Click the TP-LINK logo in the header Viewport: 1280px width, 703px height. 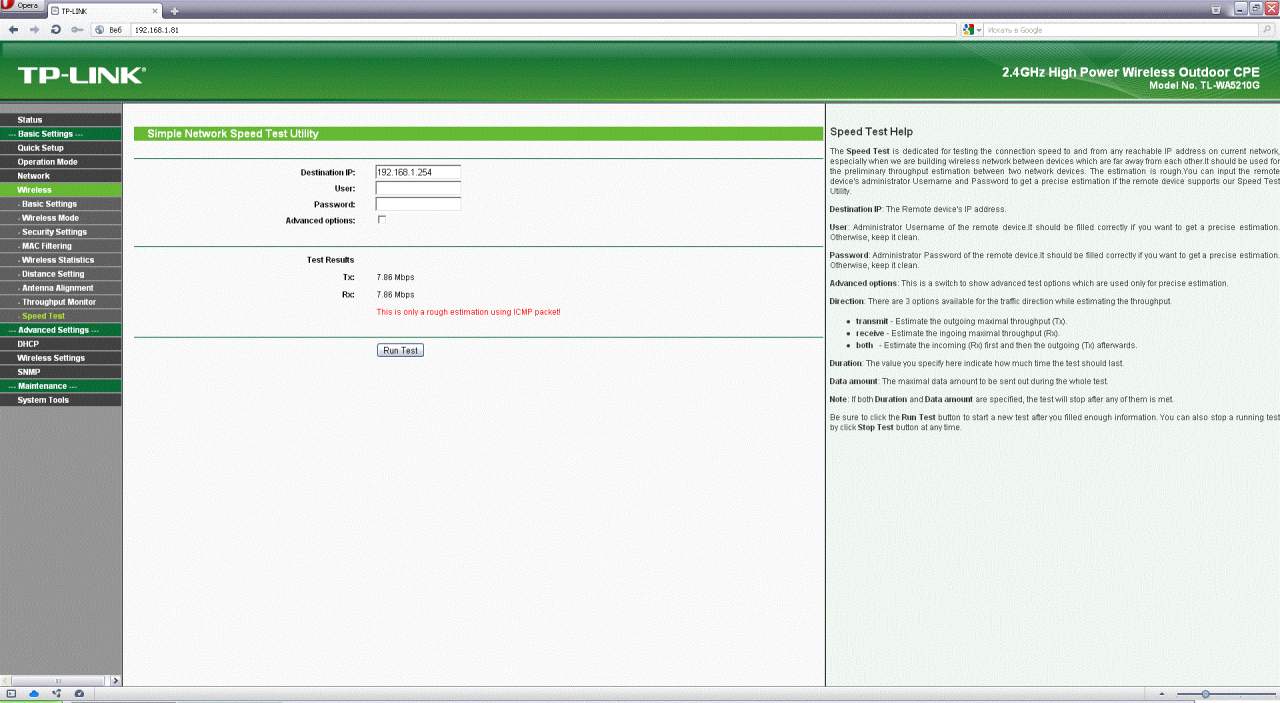click(x=81, y=75)
